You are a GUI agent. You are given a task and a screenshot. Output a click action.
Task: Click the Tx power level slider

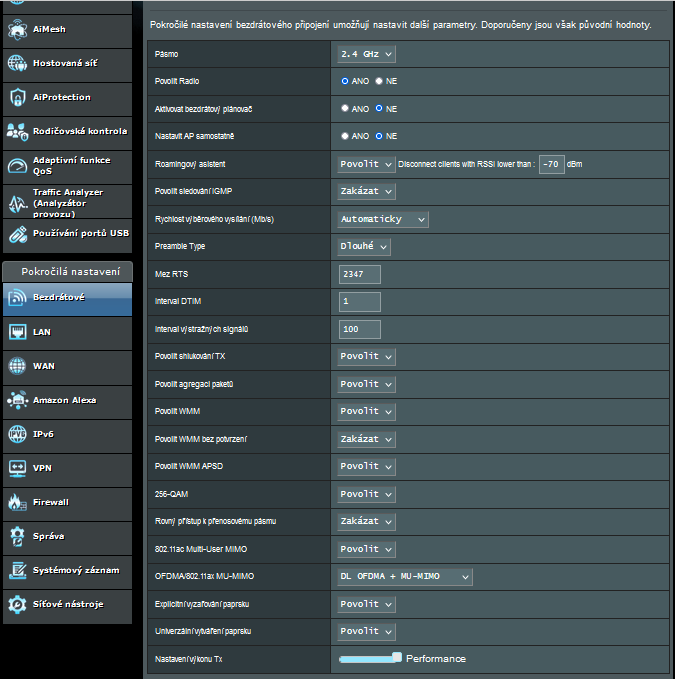(x=369, y=659)
